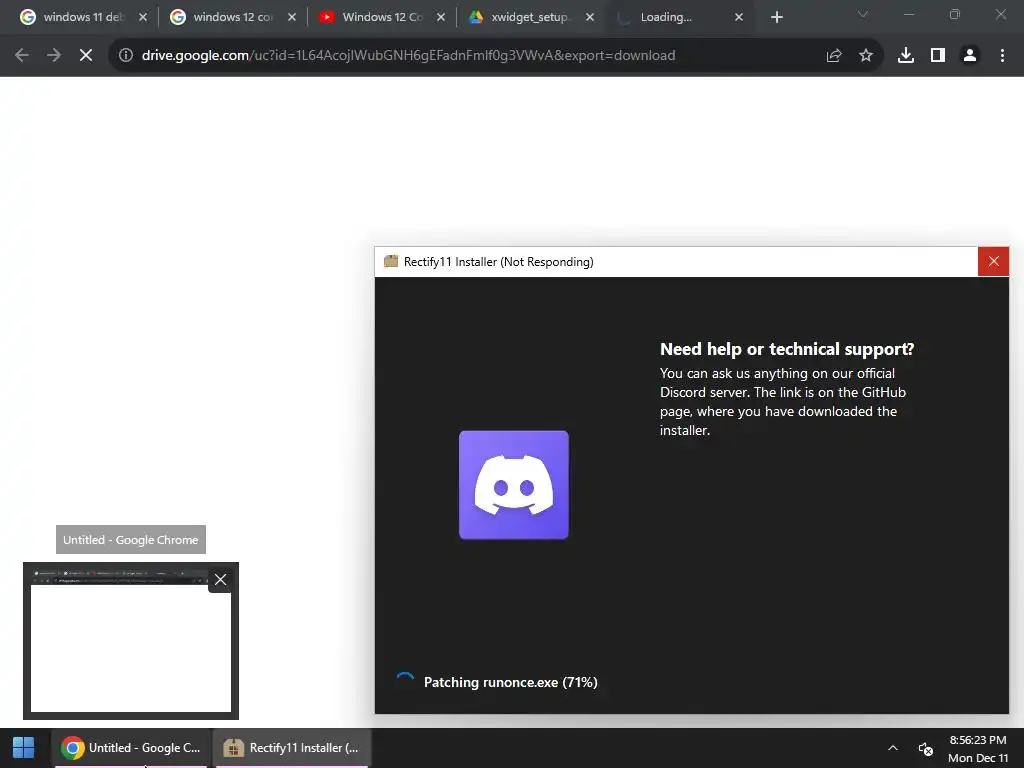Close the YouTube Windows 12 tab
This screenshot has height=768, width=1024.
pos(441,17)
